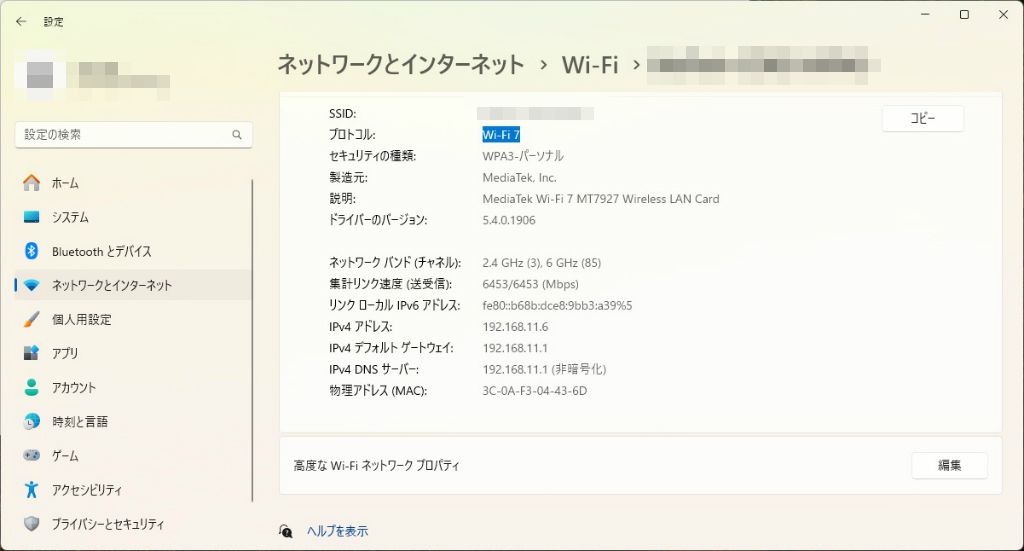
Task: Click ネットワークとインターネット breadcrumb
Action: point(401,65)
